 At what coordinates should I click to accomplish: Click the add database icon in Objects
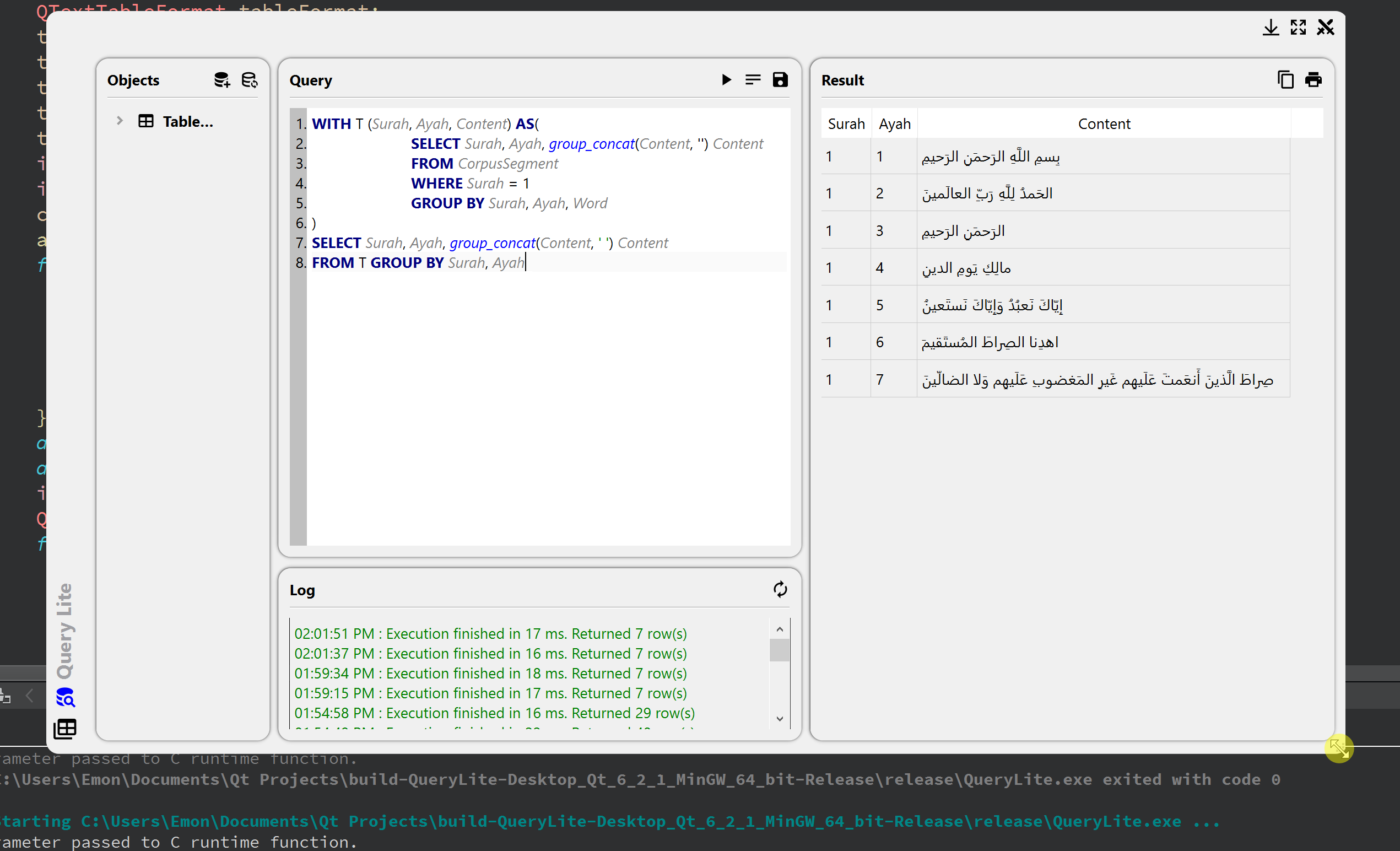[x=221, y=79]
